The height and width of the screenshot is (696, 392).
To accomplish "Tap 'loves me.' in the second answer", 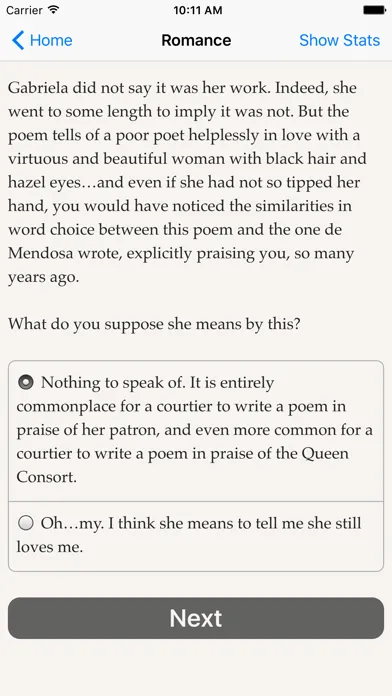I will tap(50, 547).
